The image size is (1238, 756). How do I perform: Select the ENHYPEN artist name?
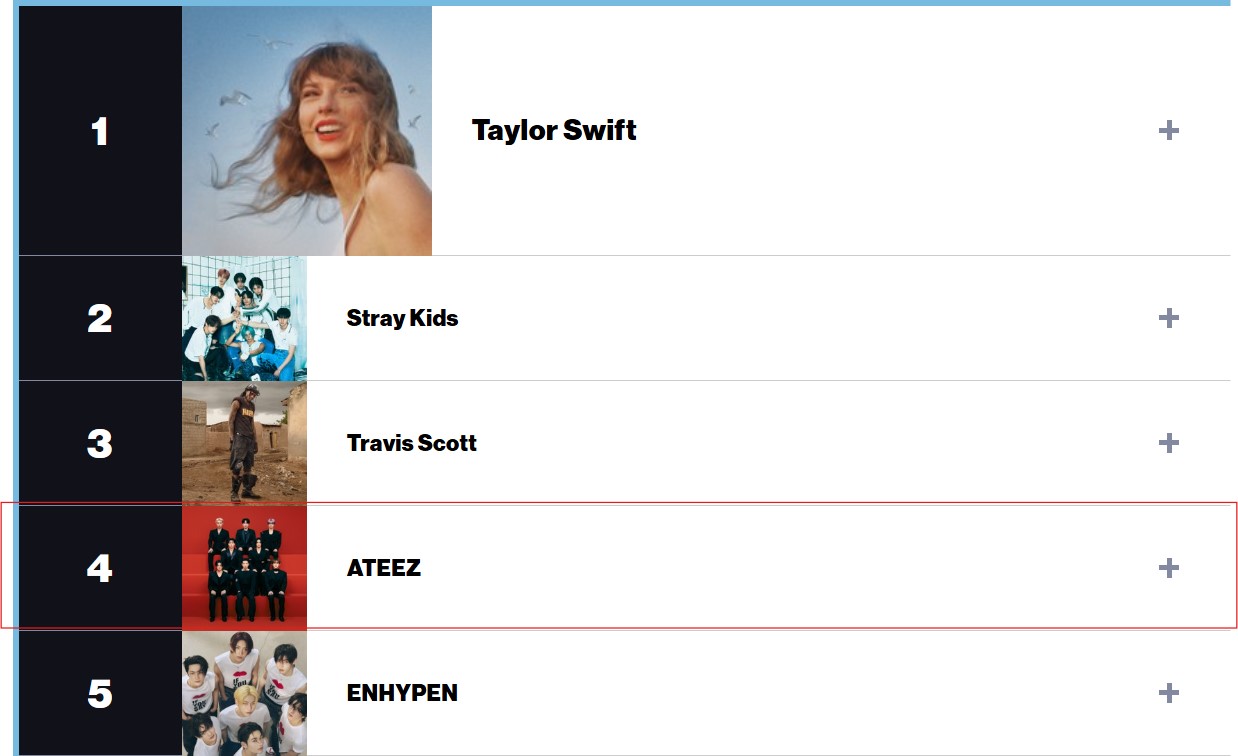[402, 693]
